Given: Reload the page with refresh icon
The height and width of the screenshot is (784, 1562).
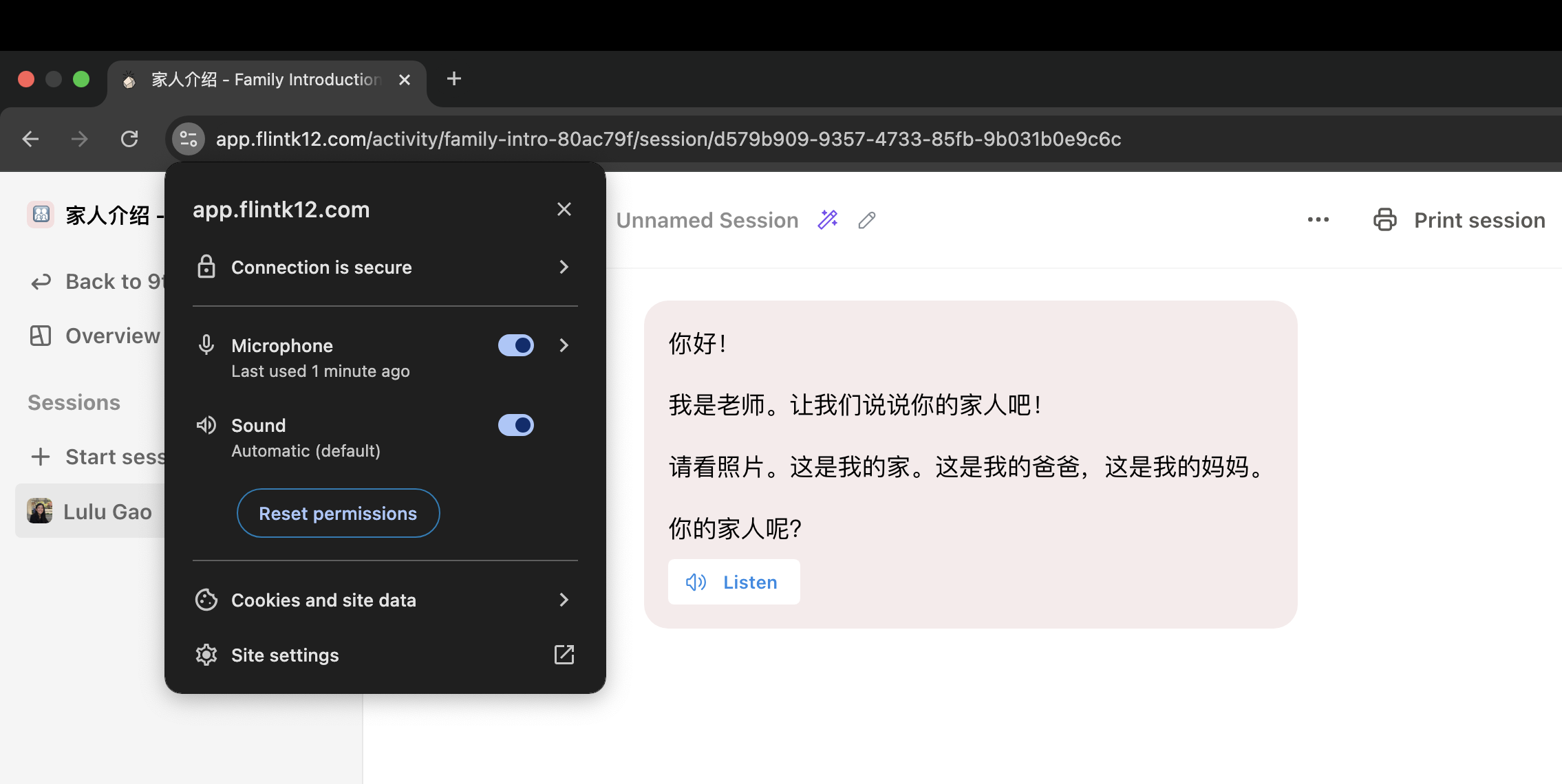Looking at the screenshot, I should tap(129, 139).
